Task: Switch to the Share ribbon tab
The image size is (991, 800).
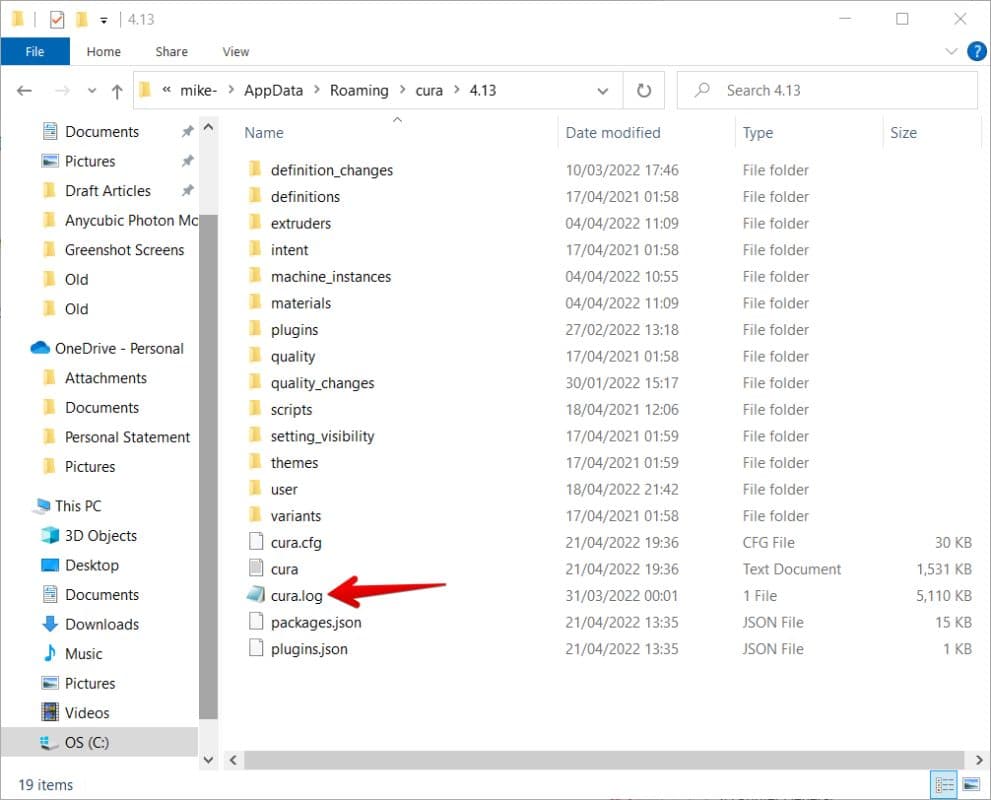Action: (x=171, y=51)
